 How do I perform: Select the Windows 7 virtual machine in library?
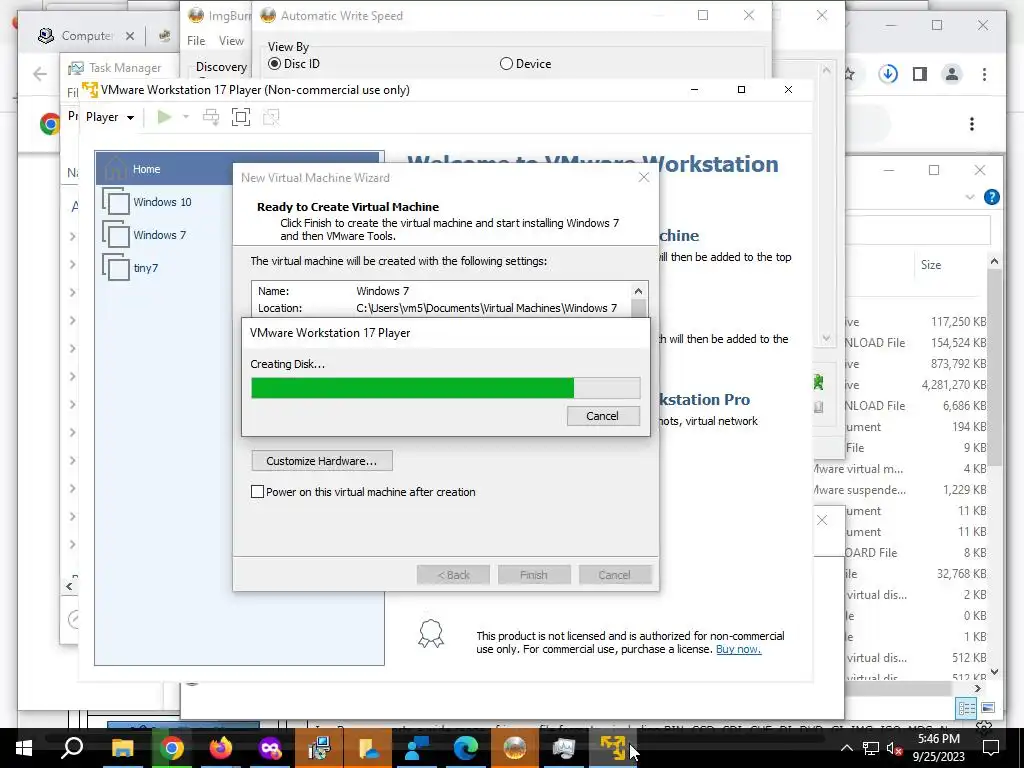[x=159, y=234]
